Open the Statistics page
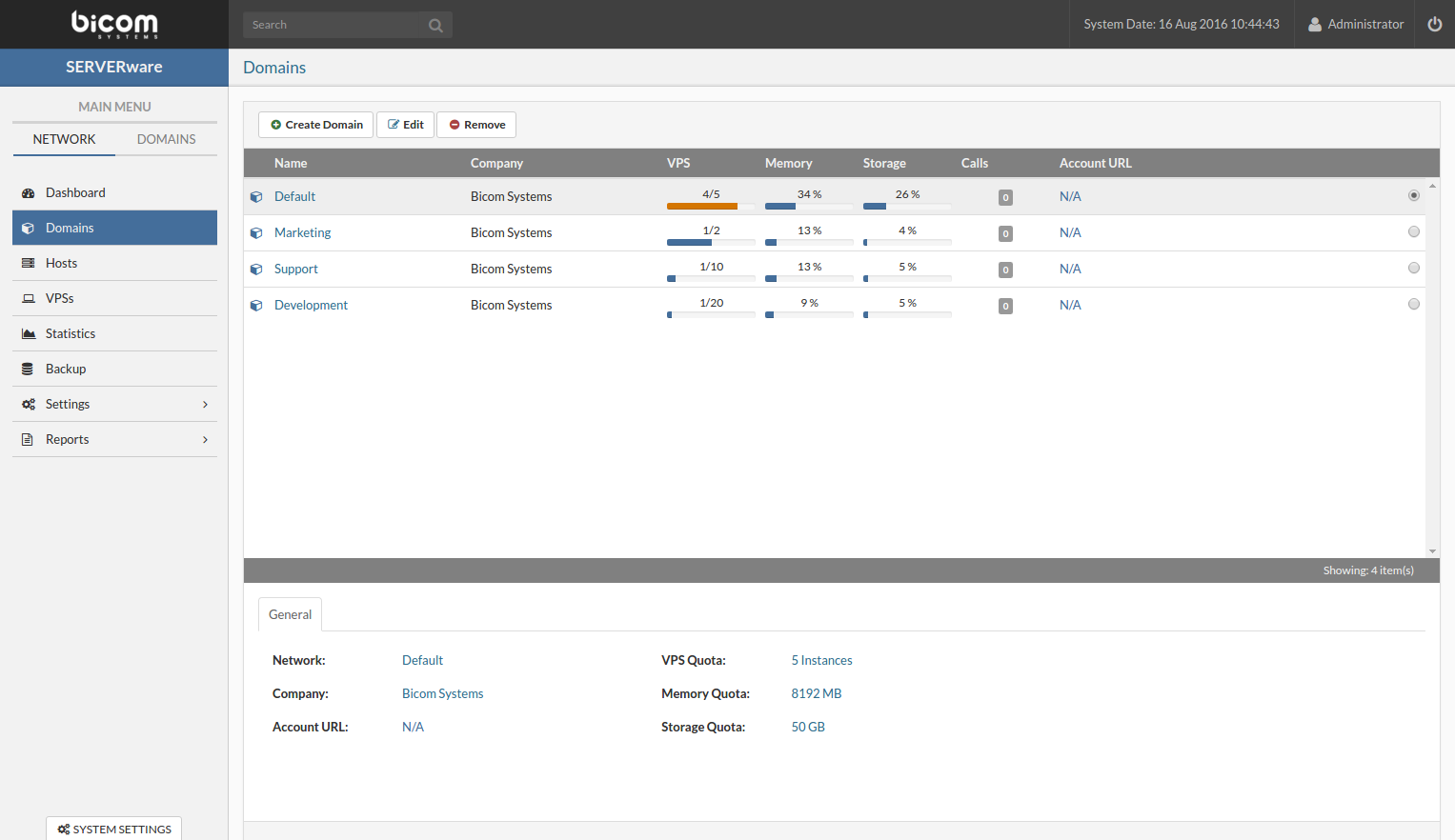1455x840 pixels. tap(70, 333)
